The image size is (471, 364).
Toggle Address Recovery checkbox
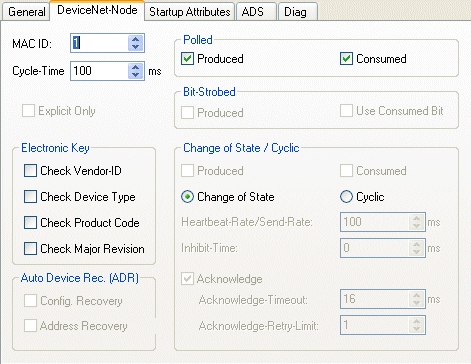point(30,326)
